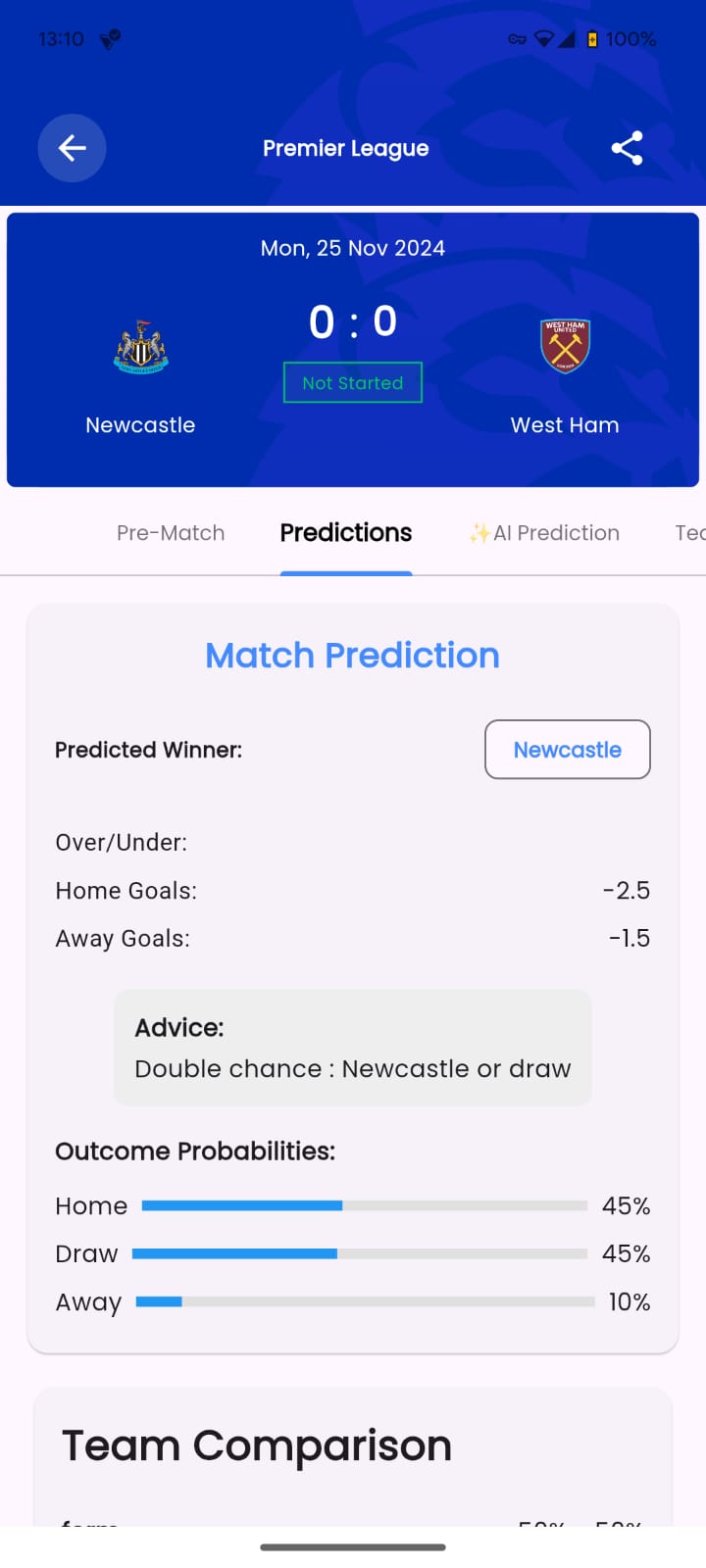706x1568 pixels.
Task: Click the match date Mon, 25 Nov 2024
Action: pos(352,248)
